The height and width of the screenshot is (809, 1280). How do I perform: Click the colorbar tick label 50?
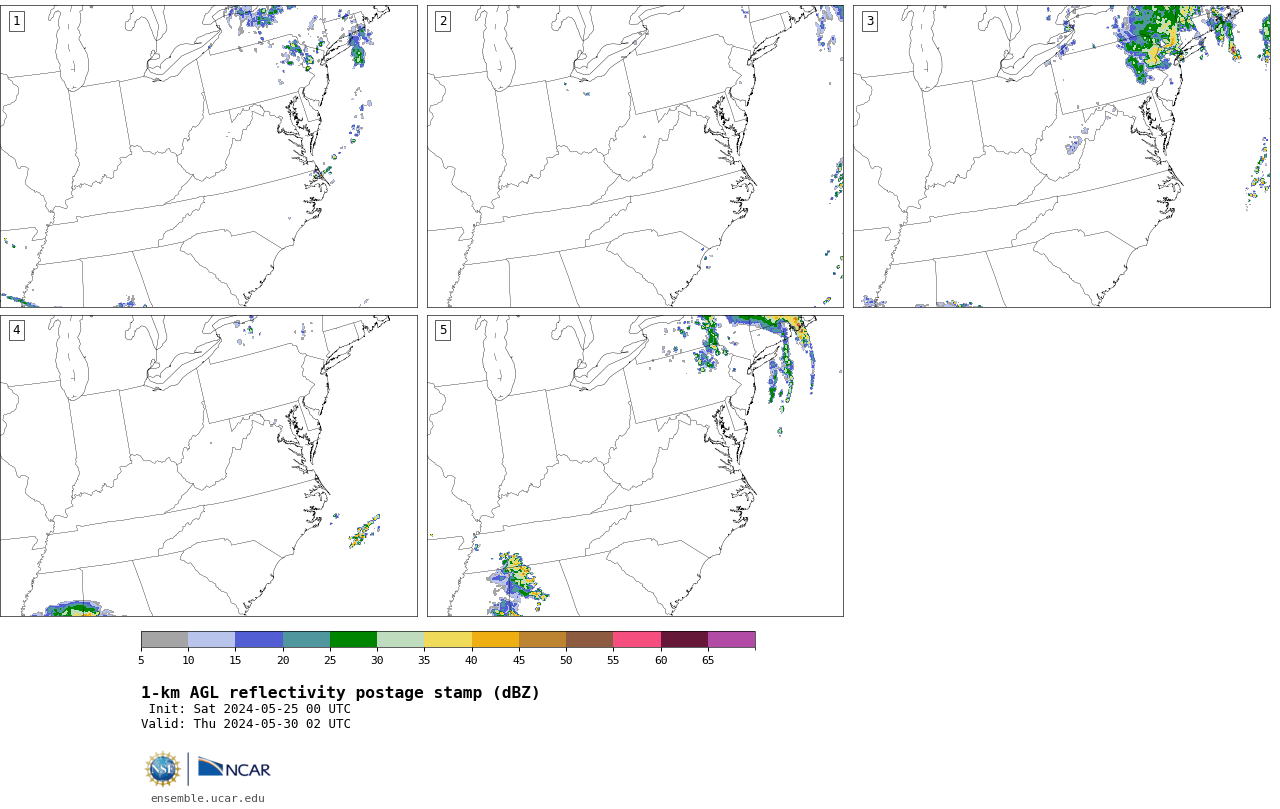tap(566, 660)
